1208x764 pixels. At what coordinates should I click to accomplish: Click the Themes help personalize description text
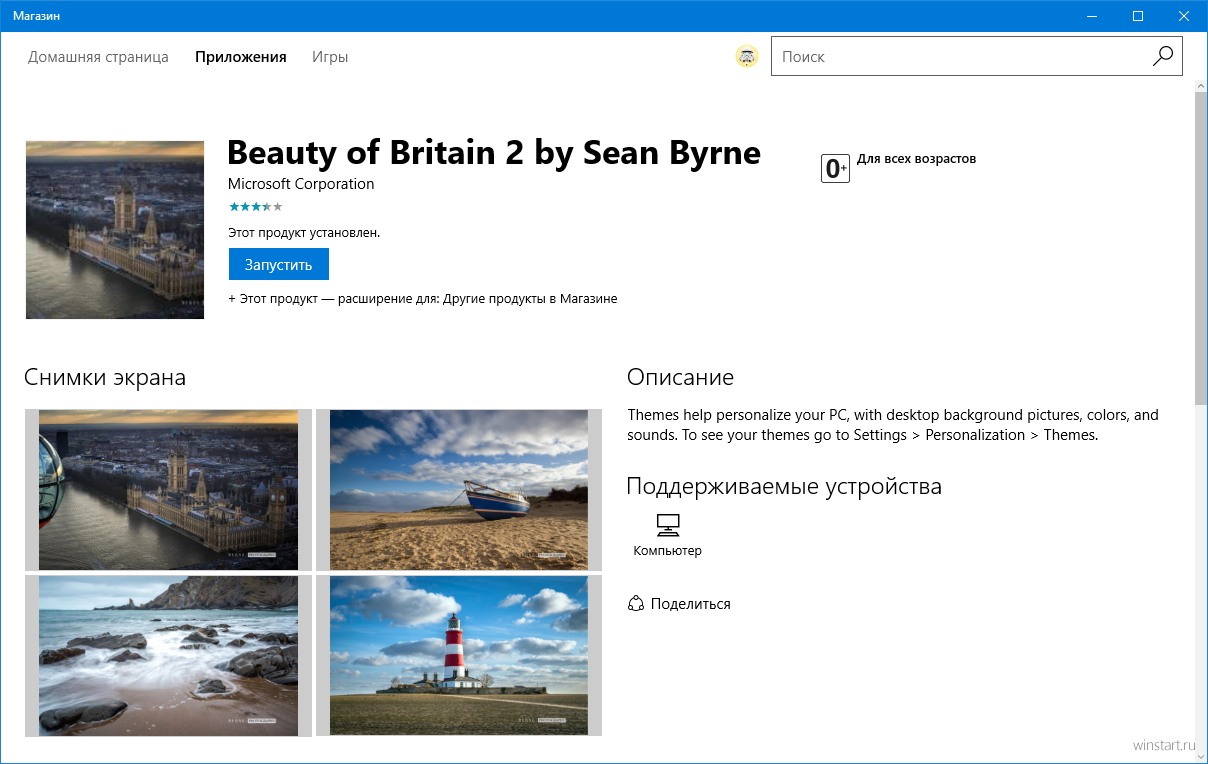(x=893, y=425)
